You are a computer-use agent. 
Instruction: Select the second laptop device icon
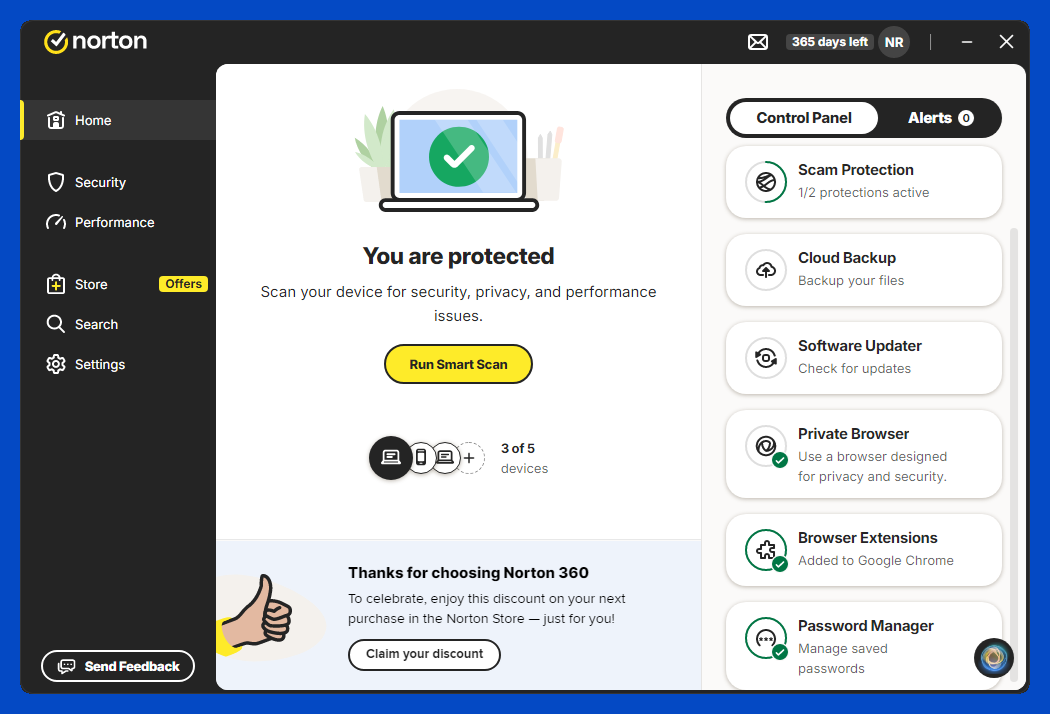(x=445, y=457)
